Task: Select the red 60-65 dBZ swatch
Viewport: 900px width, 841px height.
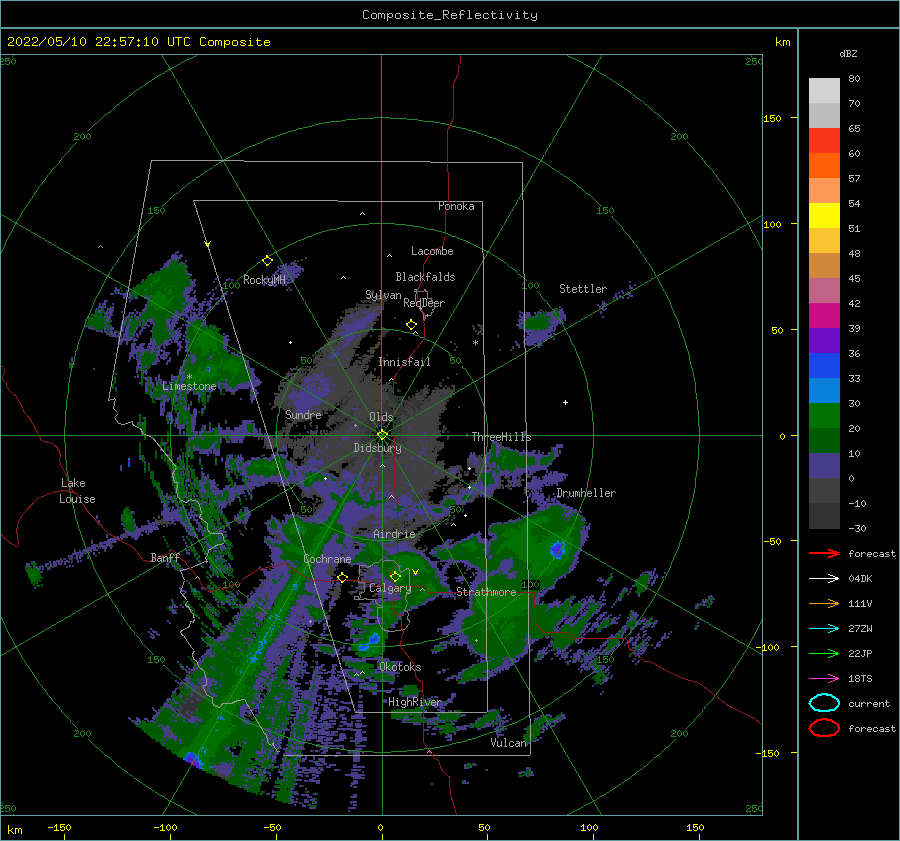Action: click(824, 141)
